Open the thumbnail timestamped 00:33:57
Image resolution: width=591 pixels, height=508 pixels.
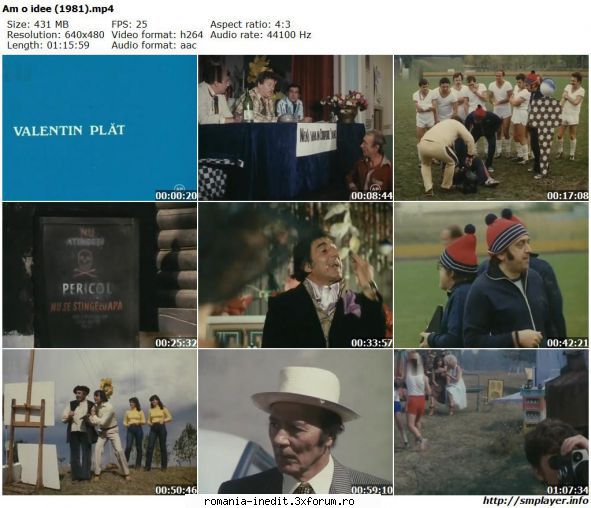296,275
